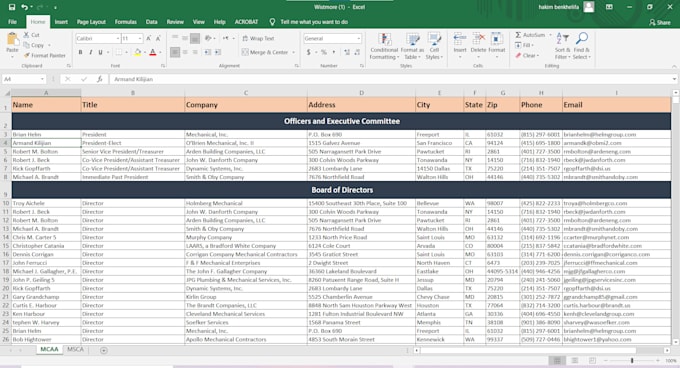Click the Accounting dollar format icon

308,52
